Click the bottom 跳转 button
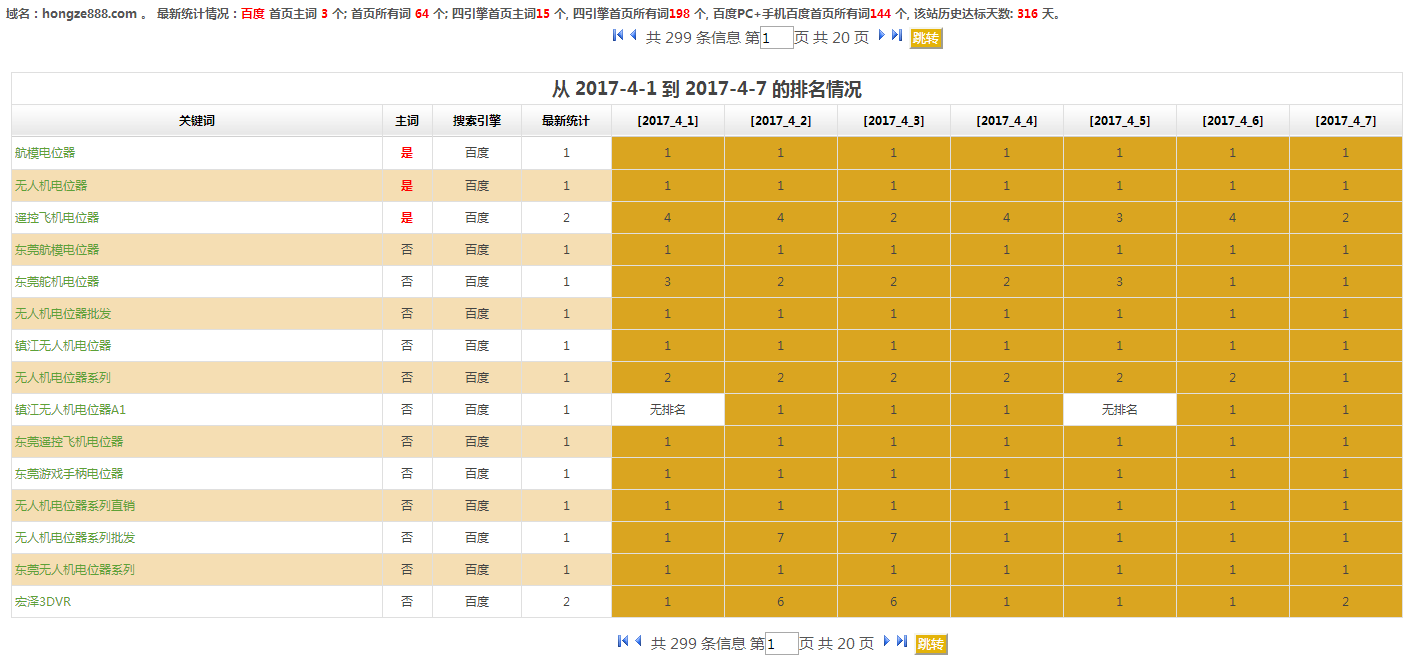The width and height of the screenshot is (1415, 658). pyautogui.click(x=931, y=644)
